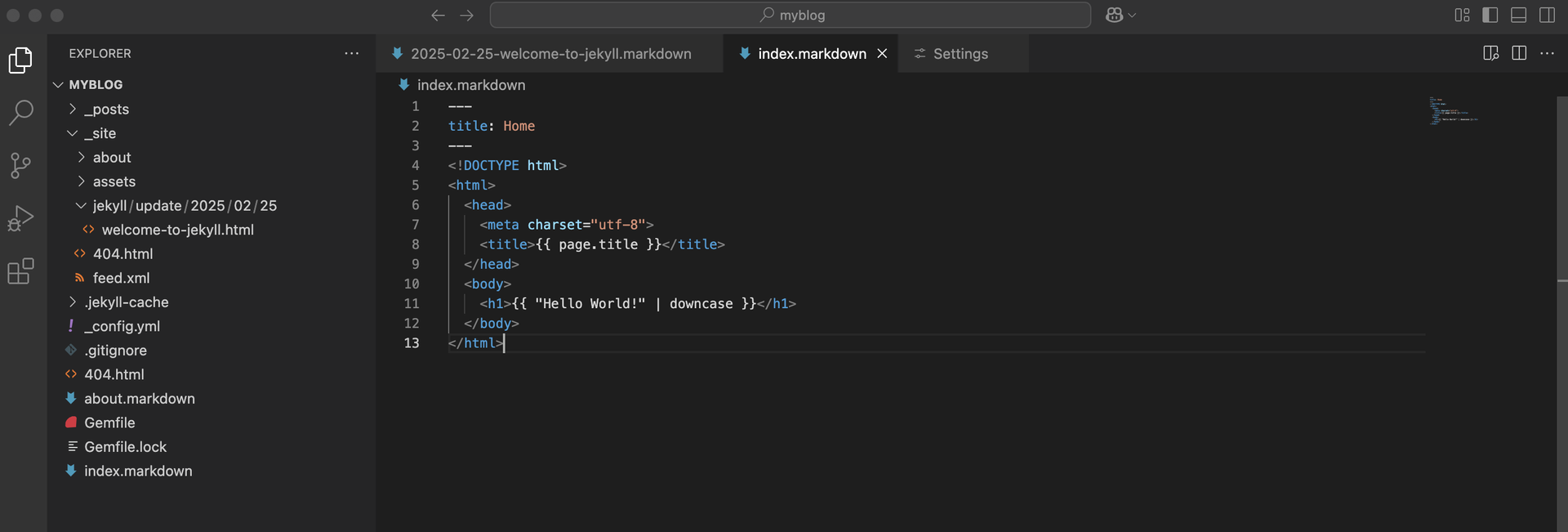Open the Run and Debug view
The height and width of the screenshot is (532, 1568).
tap(21, 218)
